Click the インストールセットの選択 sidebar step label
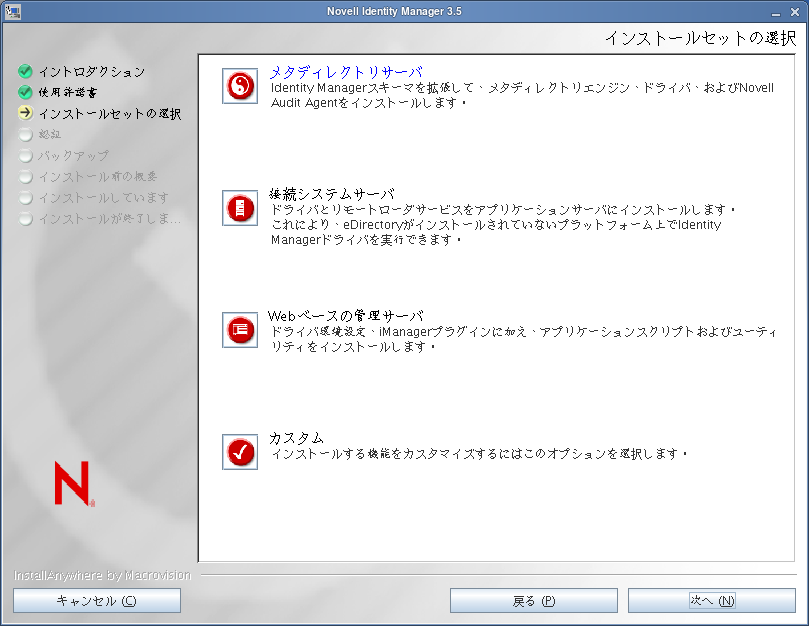 click(110, 114)
